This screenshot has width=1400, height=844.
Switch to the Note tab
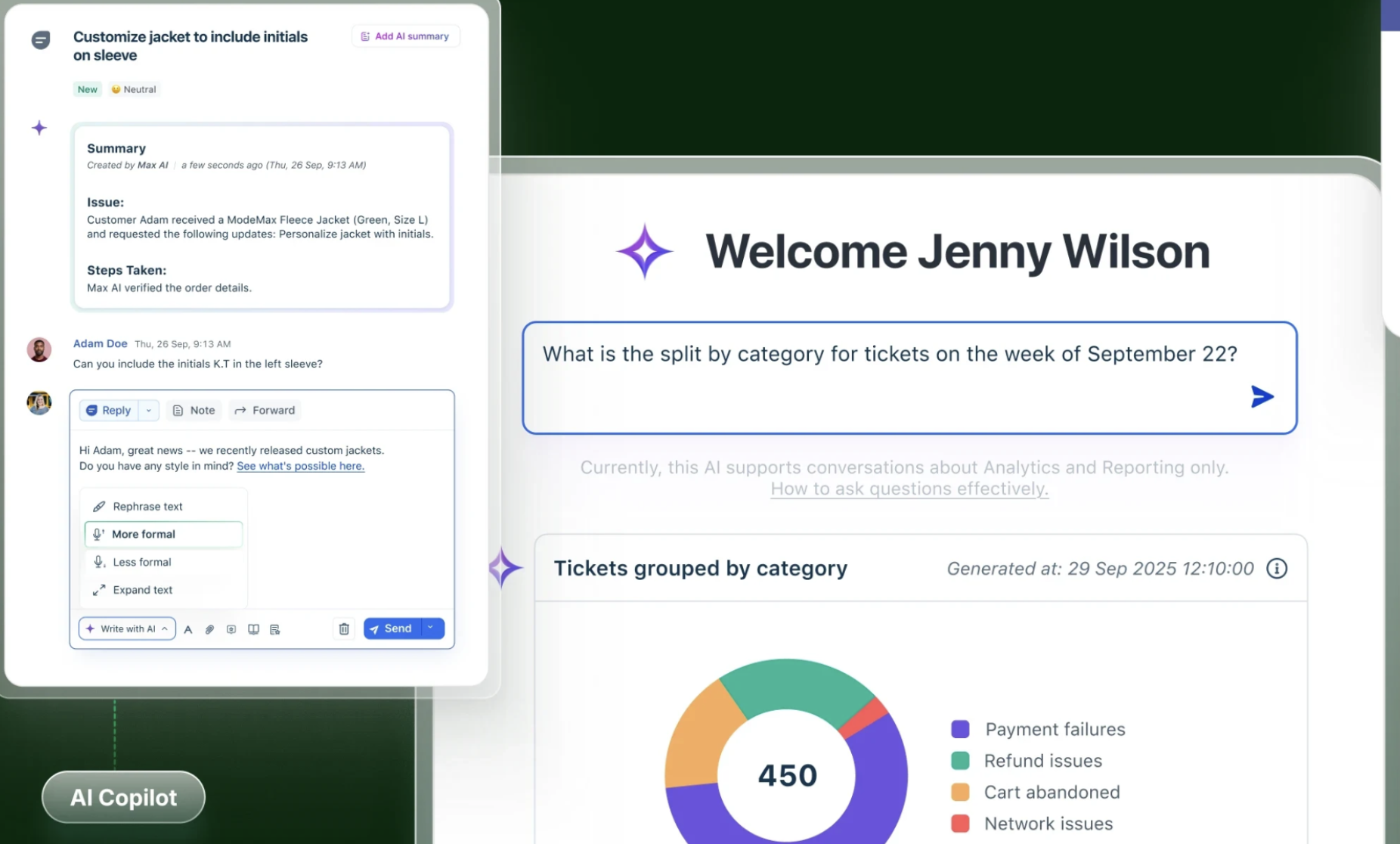(x=194, y=410)
